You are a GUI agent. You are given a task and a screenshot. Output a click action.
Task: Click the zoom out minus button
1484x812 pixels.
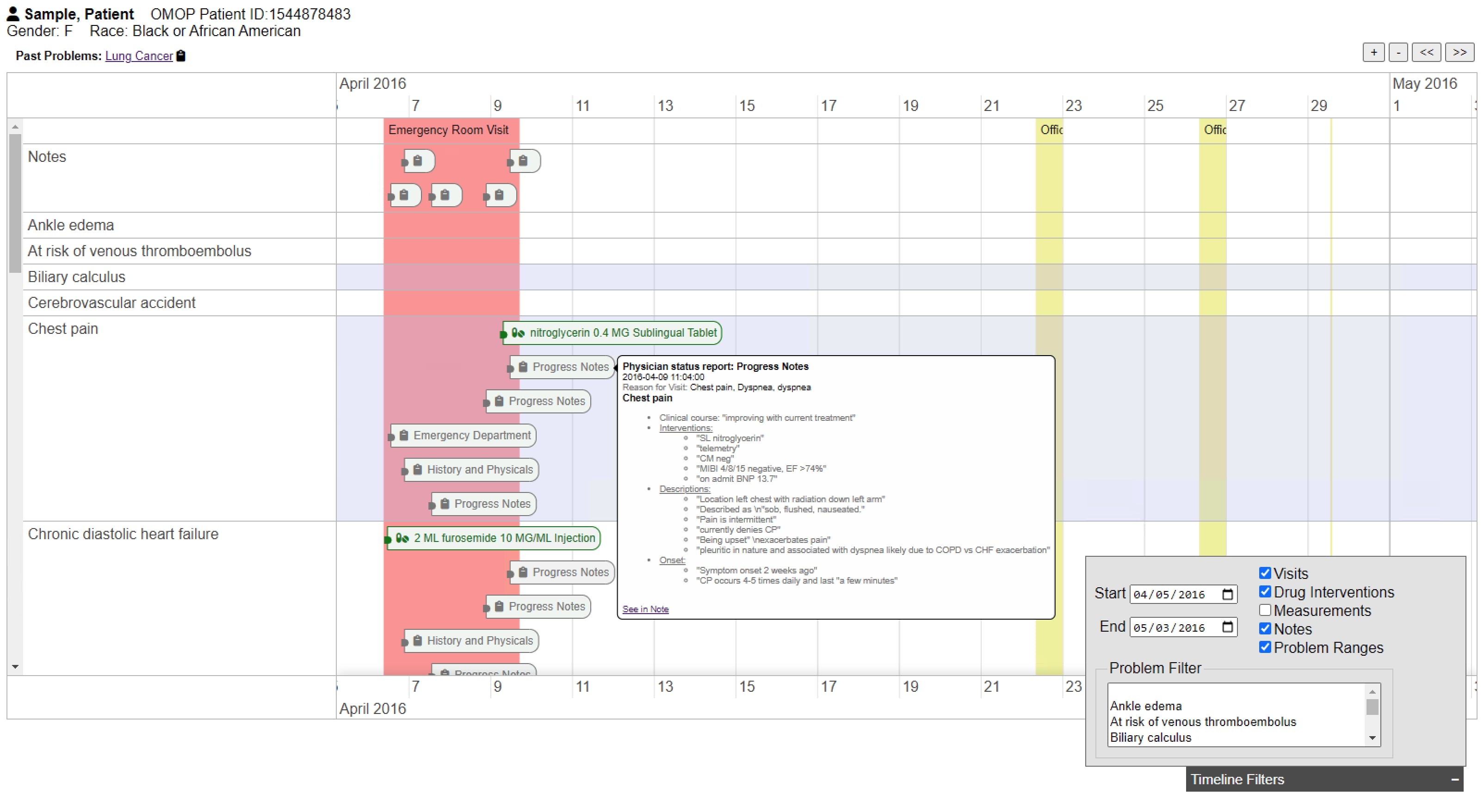(x=1398, y=52)
